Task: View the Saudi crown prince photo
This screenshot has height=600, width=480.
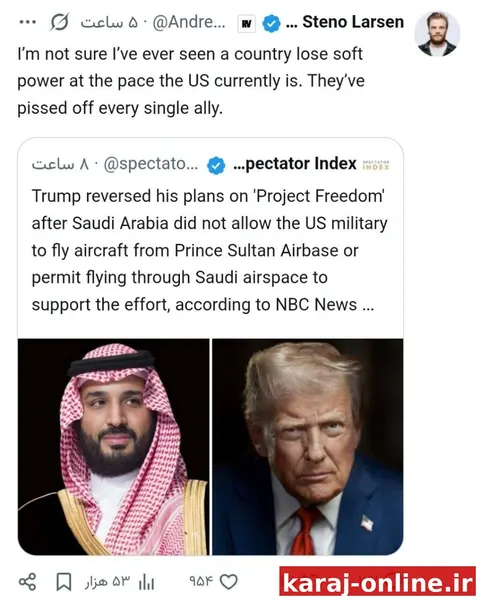Action: [113, 447]
